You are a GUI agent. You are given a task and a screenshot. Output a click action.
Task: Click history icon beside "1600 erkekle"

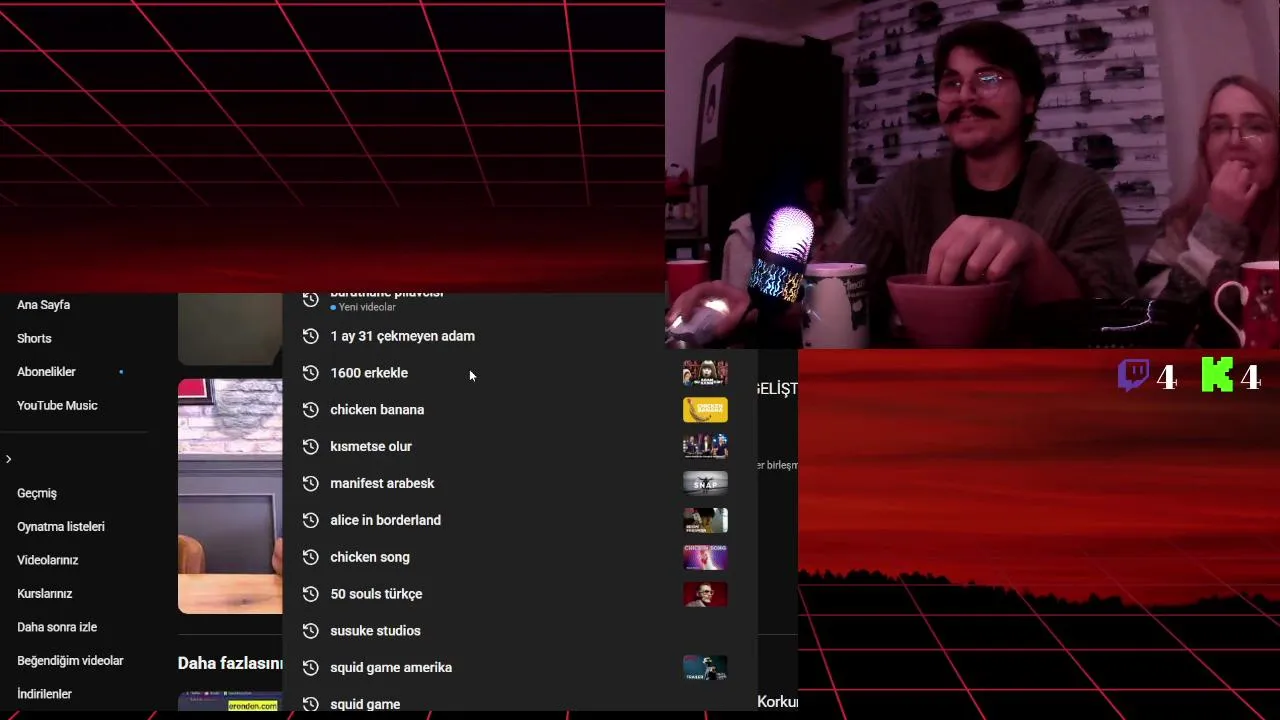[310, 373]
